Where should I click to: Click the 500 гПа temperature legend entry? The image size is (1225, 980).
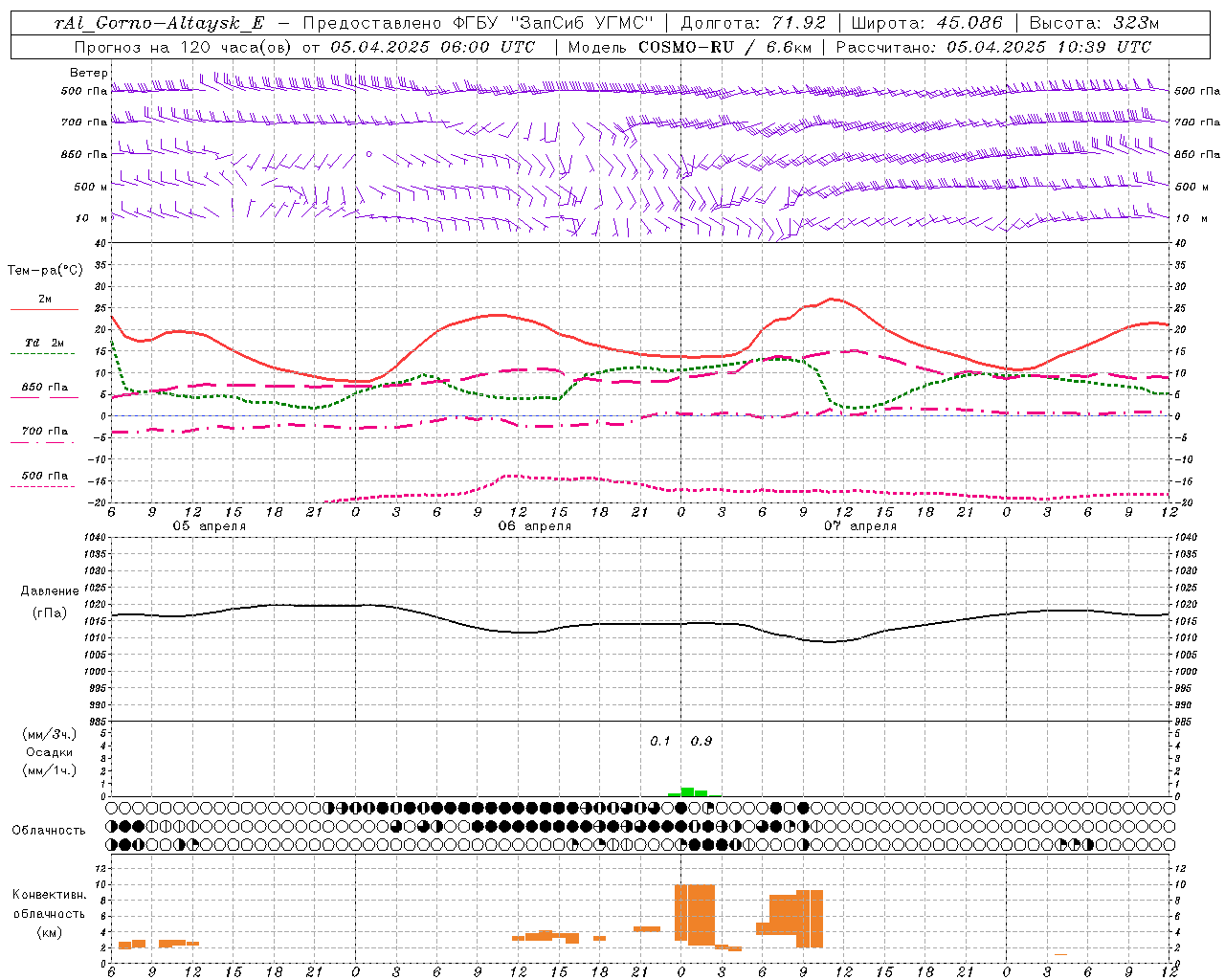tap(44, 479)
